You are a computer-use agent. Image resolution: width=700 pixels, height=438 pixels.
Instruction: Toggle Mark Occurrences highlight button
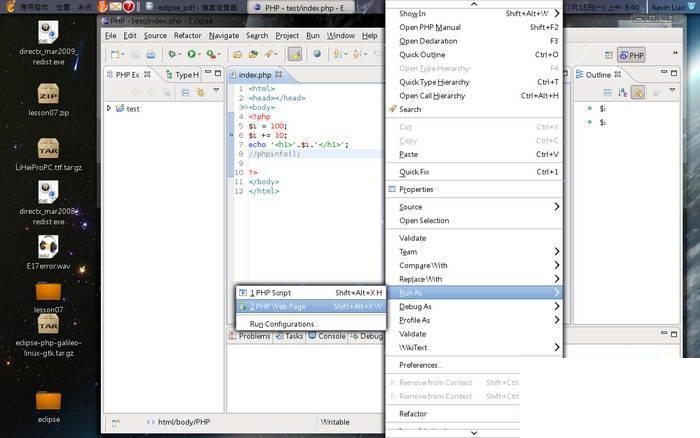(295, 54)
